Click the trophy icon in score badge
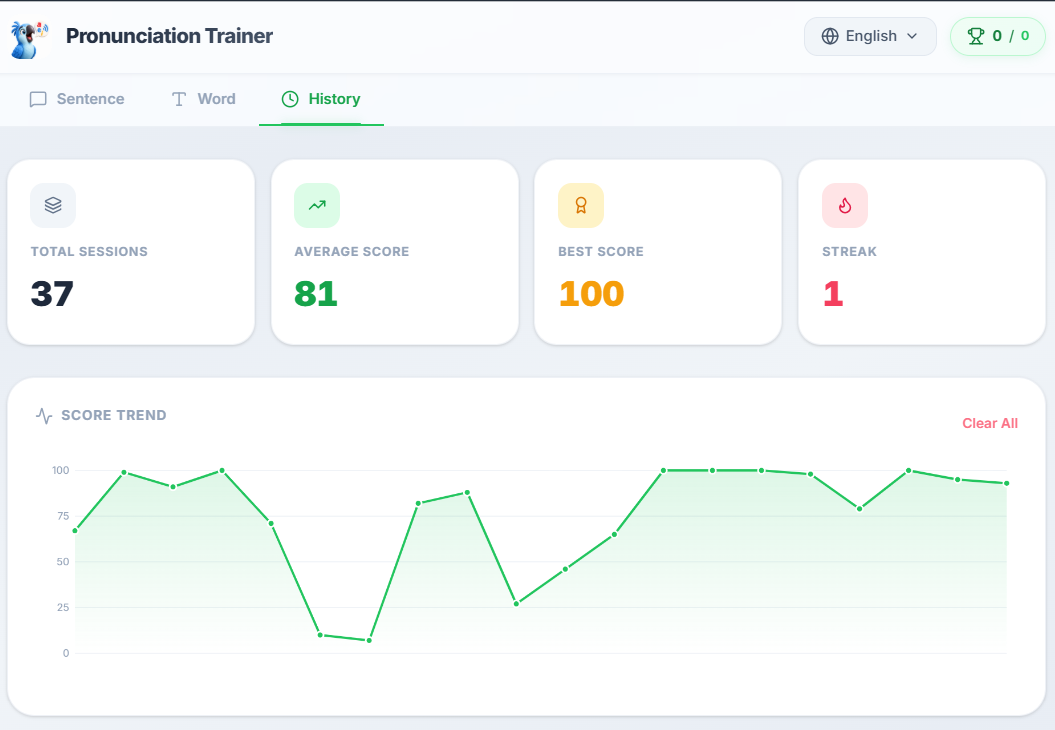The width and height of the screenshot is (1055, 730). (976, 36)
